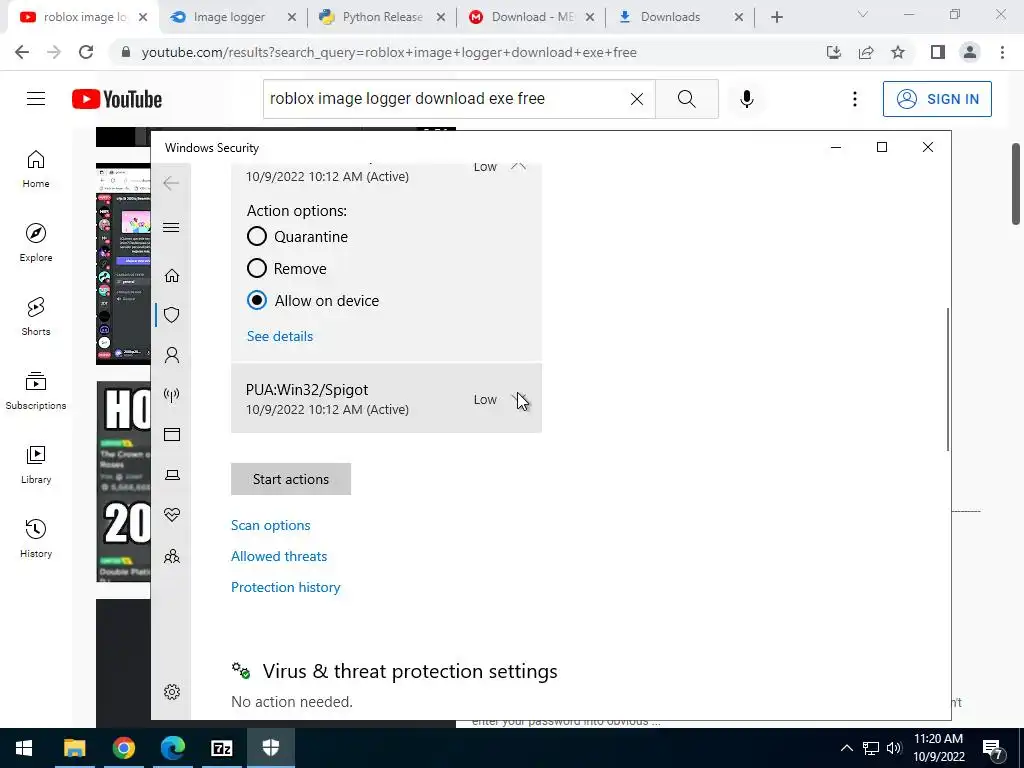Image resolution: width=1024 pixels, height=768 pixels.
Task: Install page as app icon in address bar
Action: tap(834, 52)
